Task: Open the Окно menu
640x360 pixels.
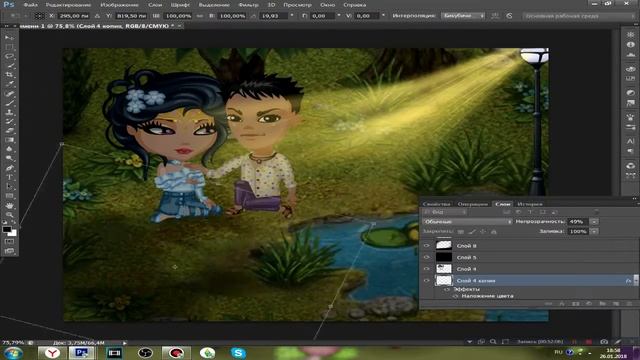Action: click(x=327, y=5)
